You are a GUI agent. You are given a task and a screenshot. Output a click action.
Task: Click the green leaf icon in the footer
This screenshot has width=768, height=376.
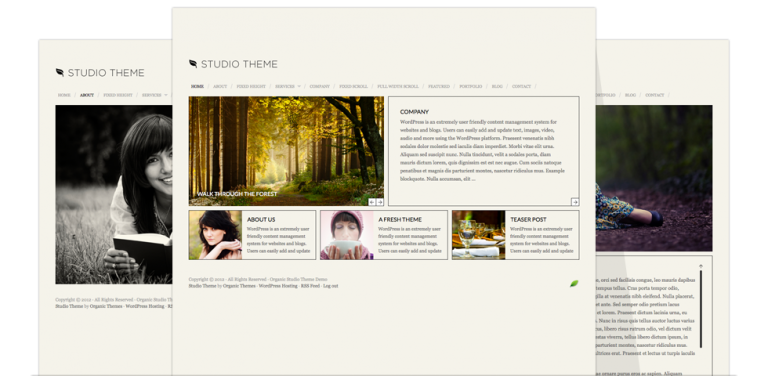(574, 283)
